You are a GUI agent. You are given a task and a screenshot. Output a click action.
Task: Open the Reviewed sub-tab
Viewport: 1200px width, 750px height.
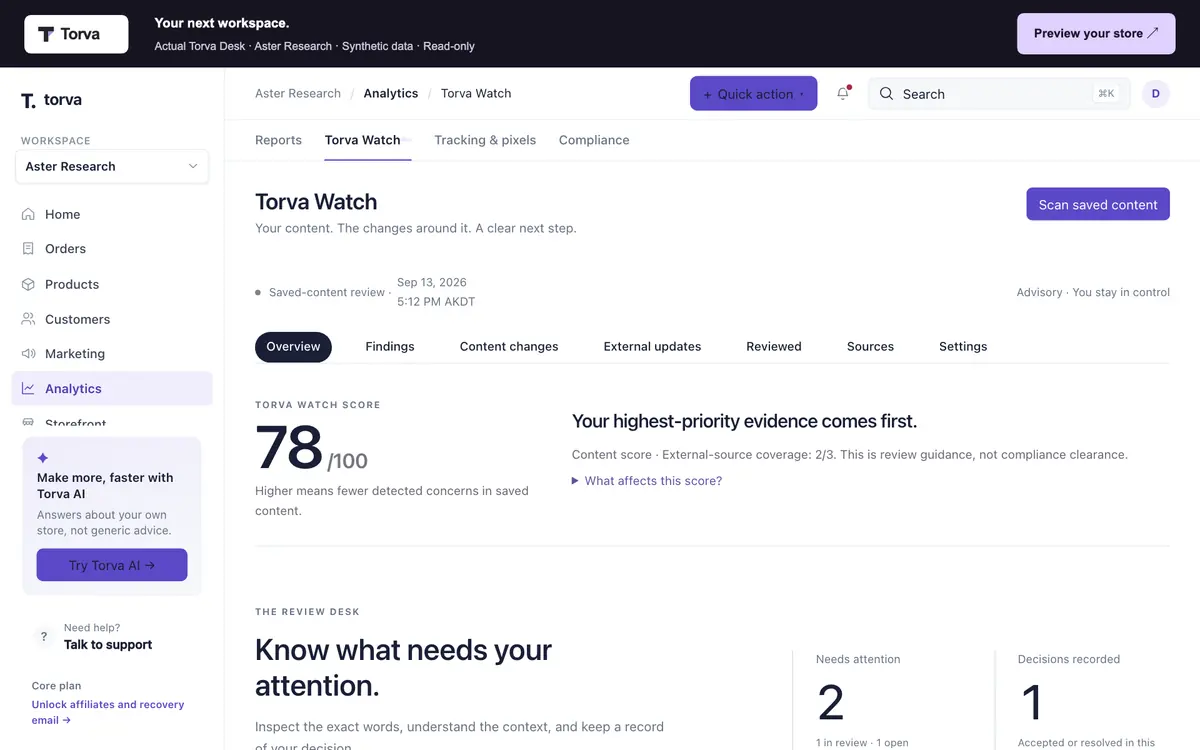tap(774, 346)
